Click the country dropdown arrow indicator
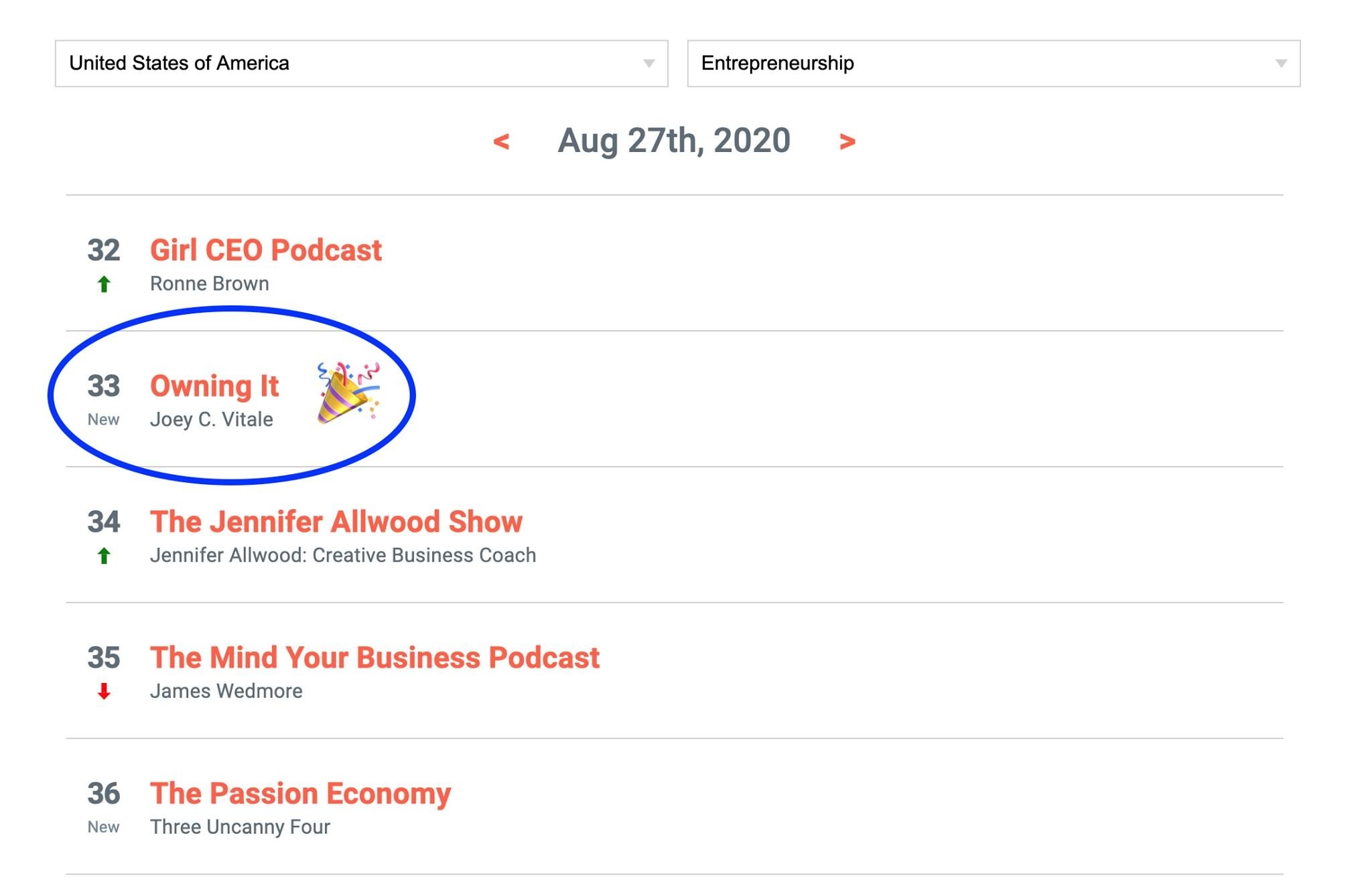Image resolution: width=1372 pixels, height=896 pixels. click(648, 64)
